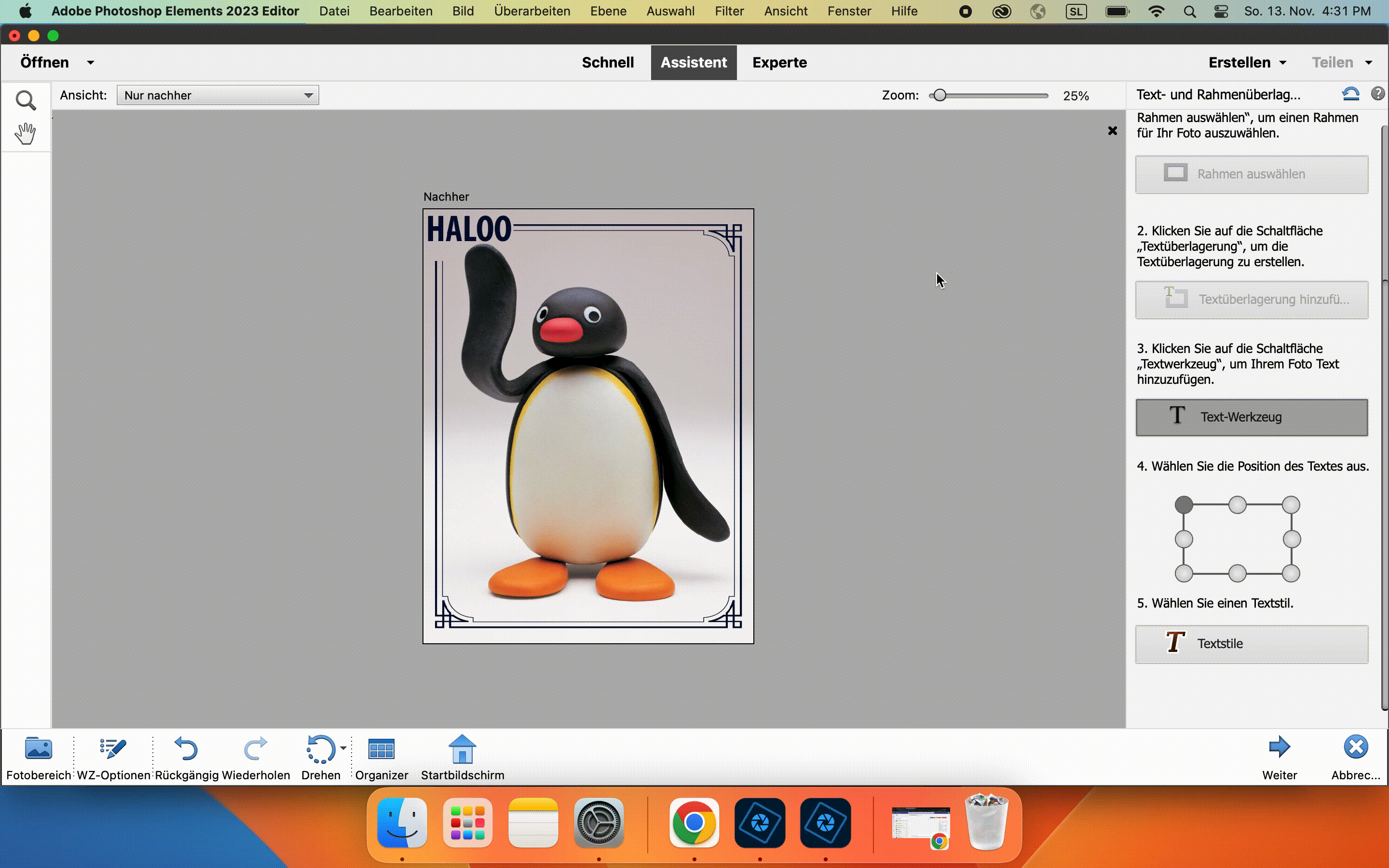The image size is (1389, 868).
Task: Open WZ-Optionen tool options
Action: click(x=112, y=748)
